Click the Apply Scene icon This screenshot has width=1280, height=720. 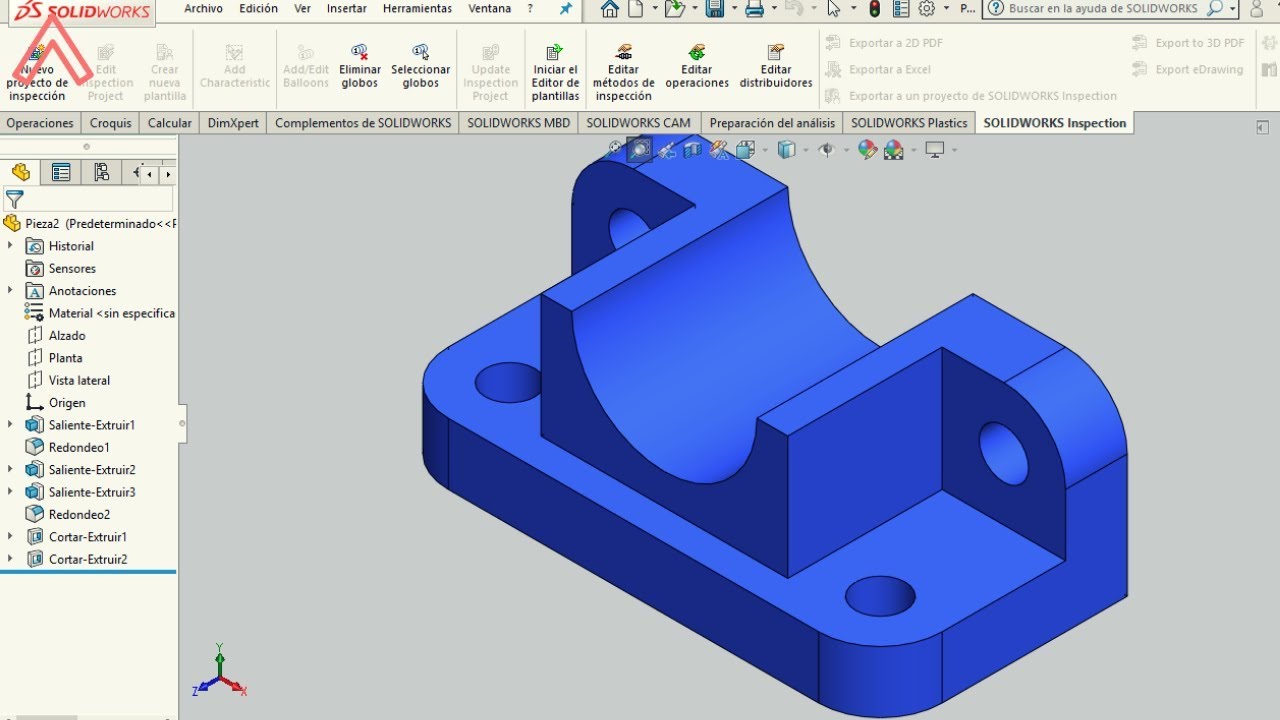[x=893, y=150]
